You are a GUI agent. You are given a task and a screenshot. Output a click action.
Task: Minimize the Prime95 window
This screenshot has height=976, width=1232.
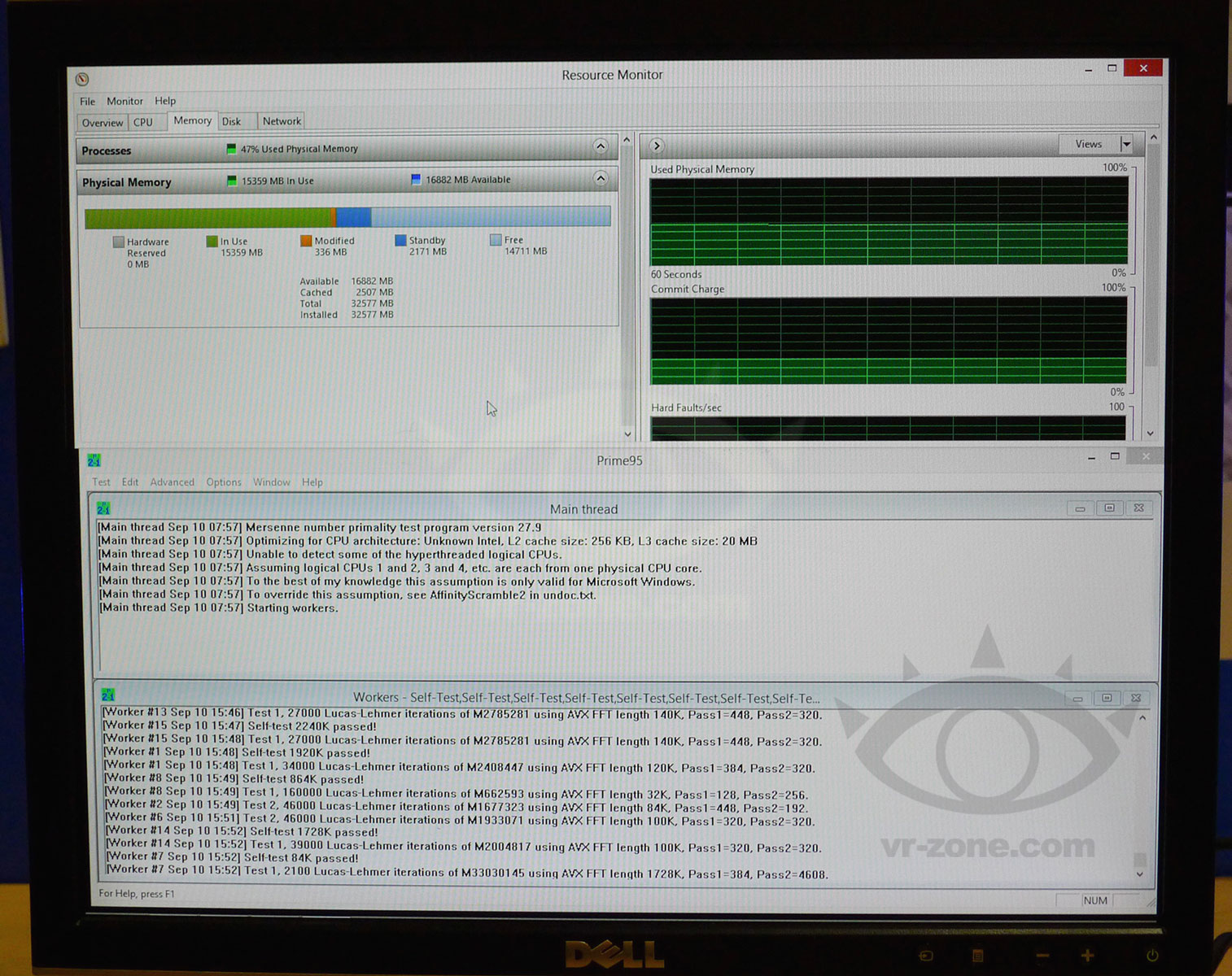pos(1091,459)
